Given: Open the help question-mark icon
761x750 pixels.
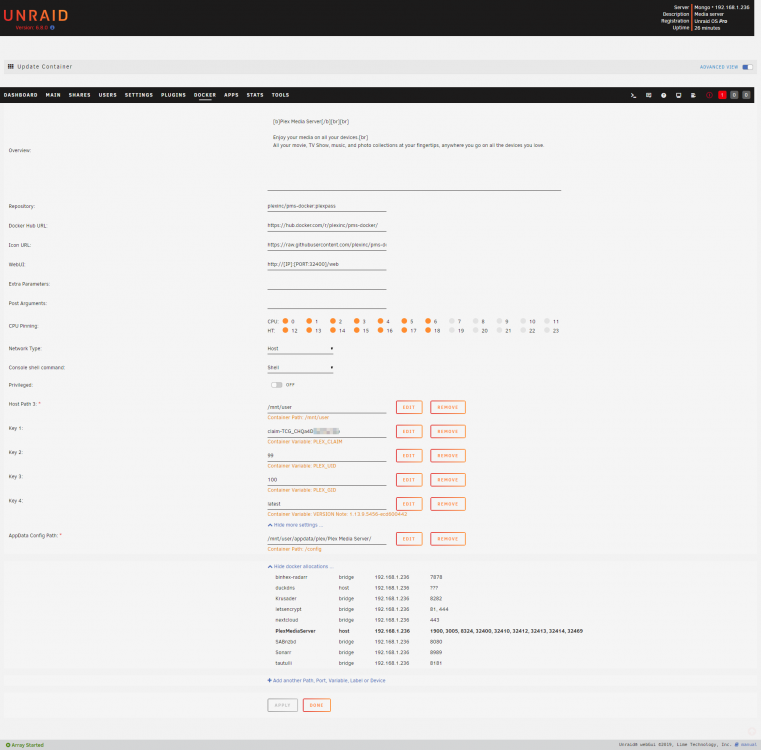Looking at the screenshot, I should [663, 95].
